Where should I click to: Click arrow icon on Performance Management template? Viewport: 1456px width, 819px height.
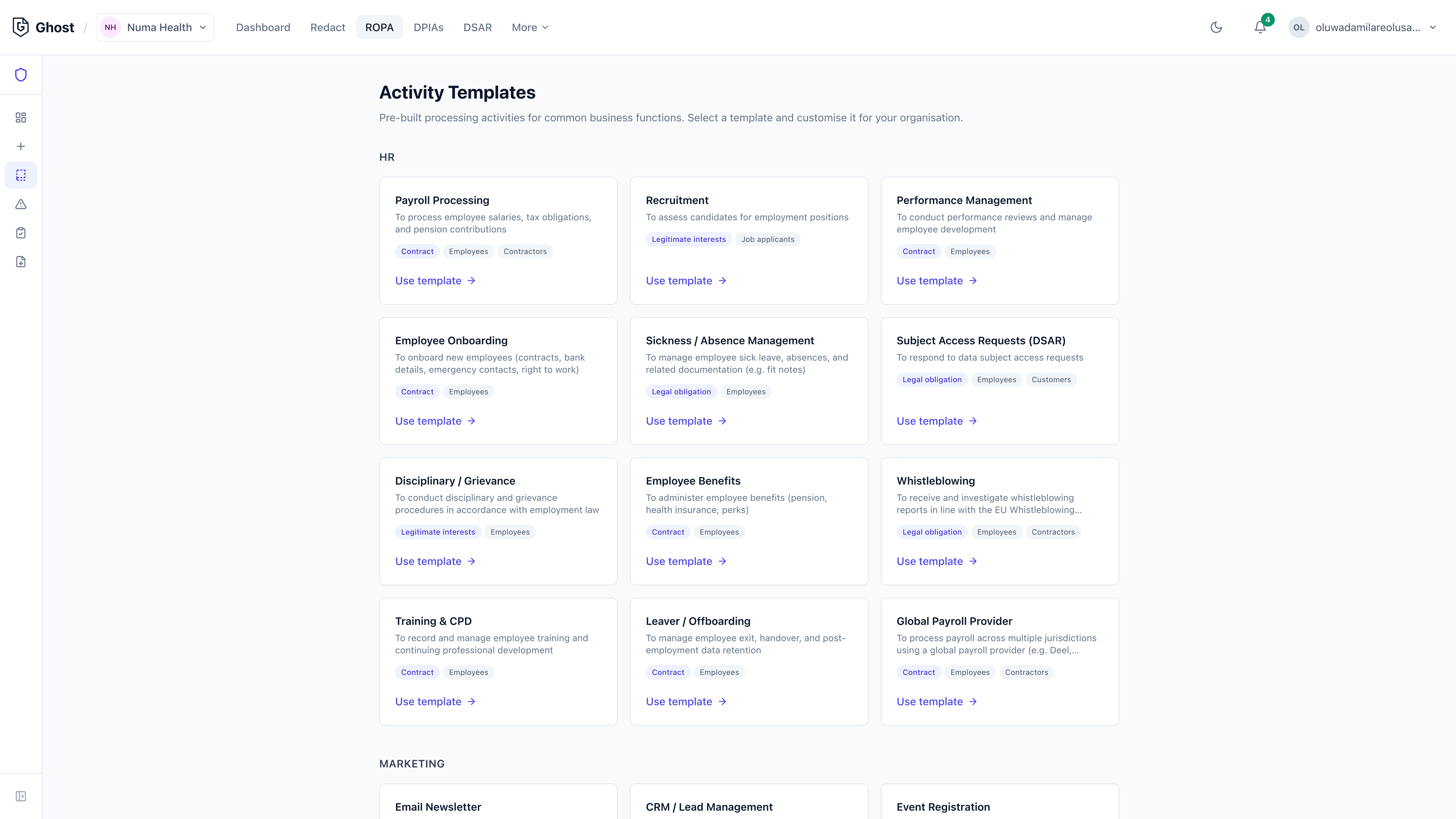[973, 281]
